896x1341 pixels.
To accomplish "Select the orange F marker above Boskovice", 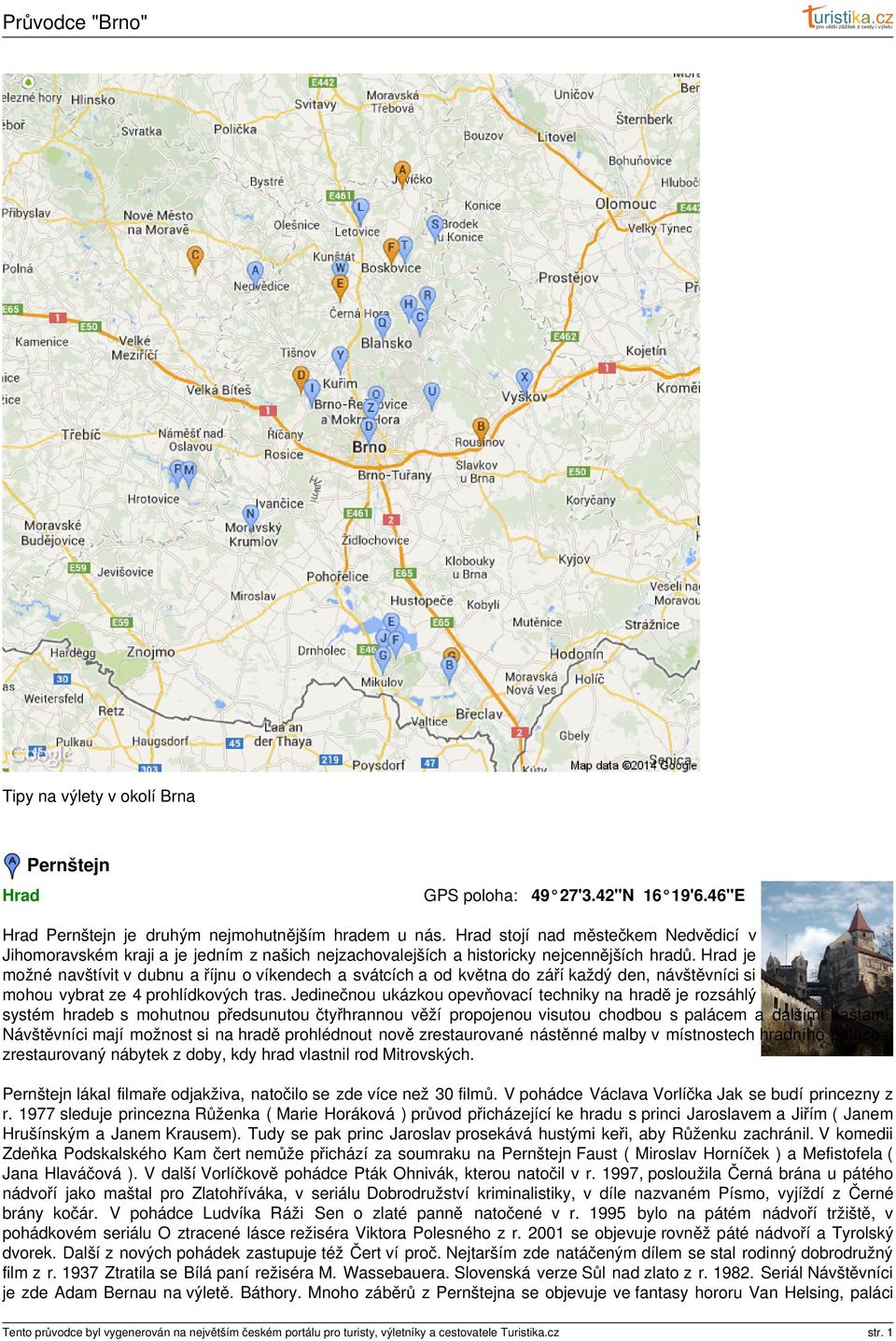I will tap(392, 250).
